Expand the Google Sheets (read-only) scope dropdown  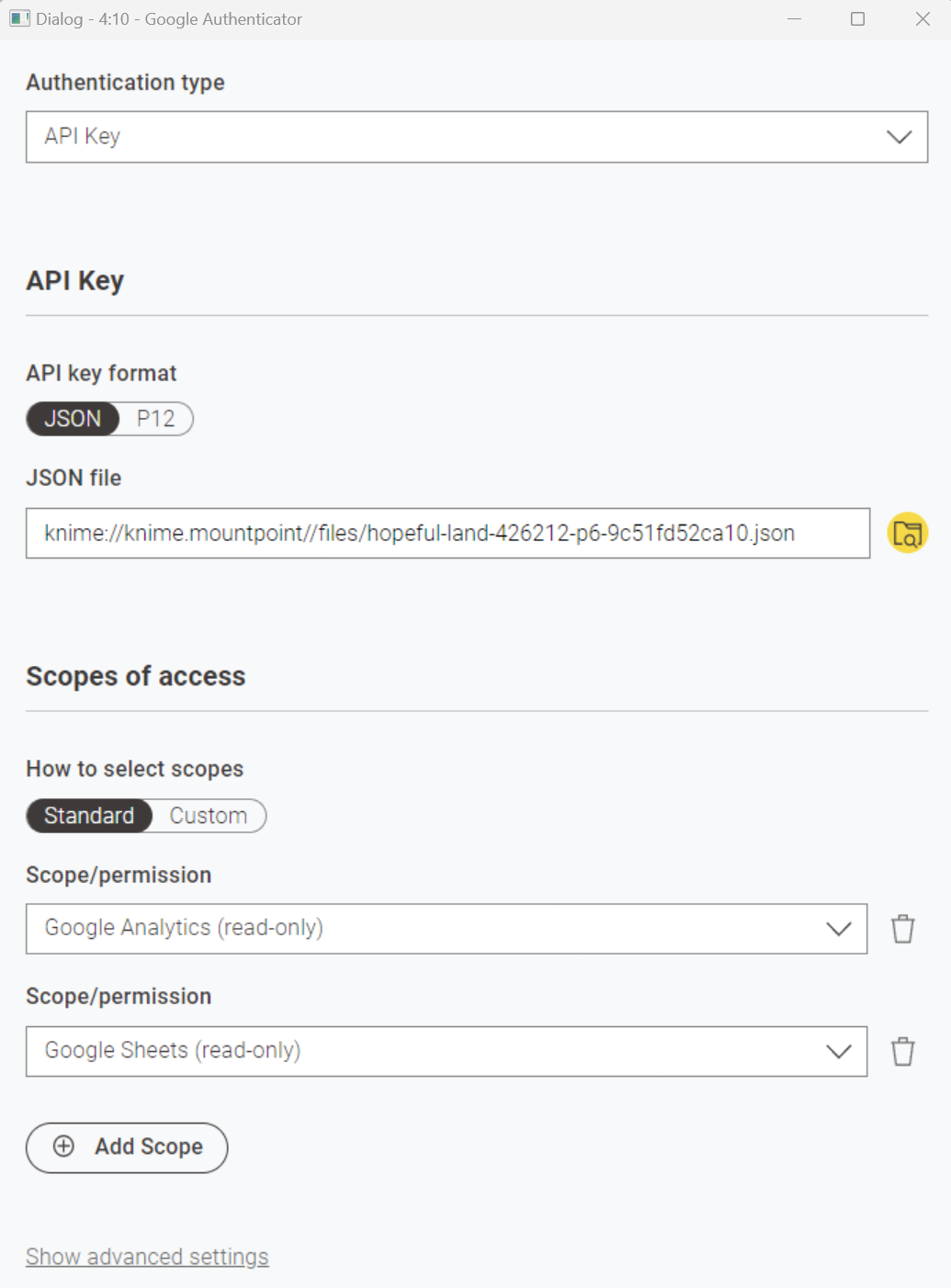click(x=446, y=1051)
